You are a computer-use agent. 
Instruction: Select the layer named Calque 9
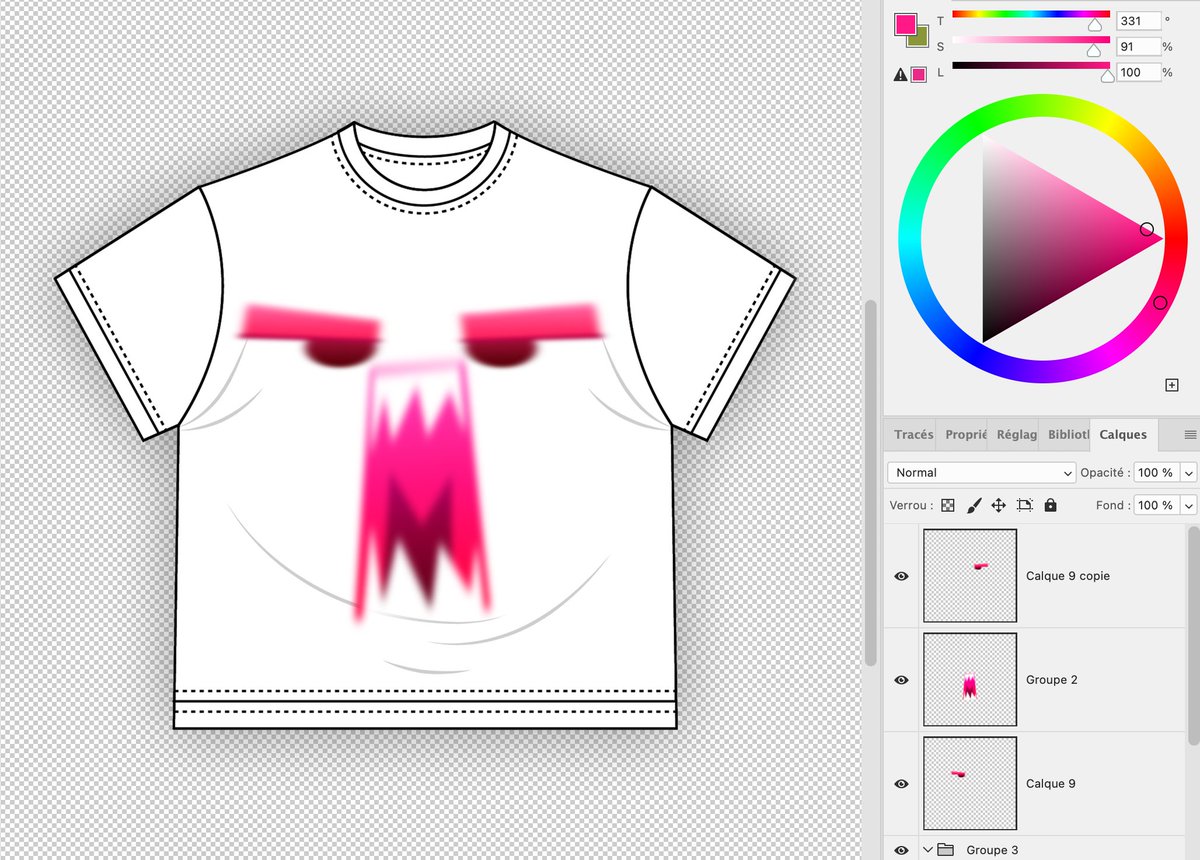click(x=1050, y=784)
